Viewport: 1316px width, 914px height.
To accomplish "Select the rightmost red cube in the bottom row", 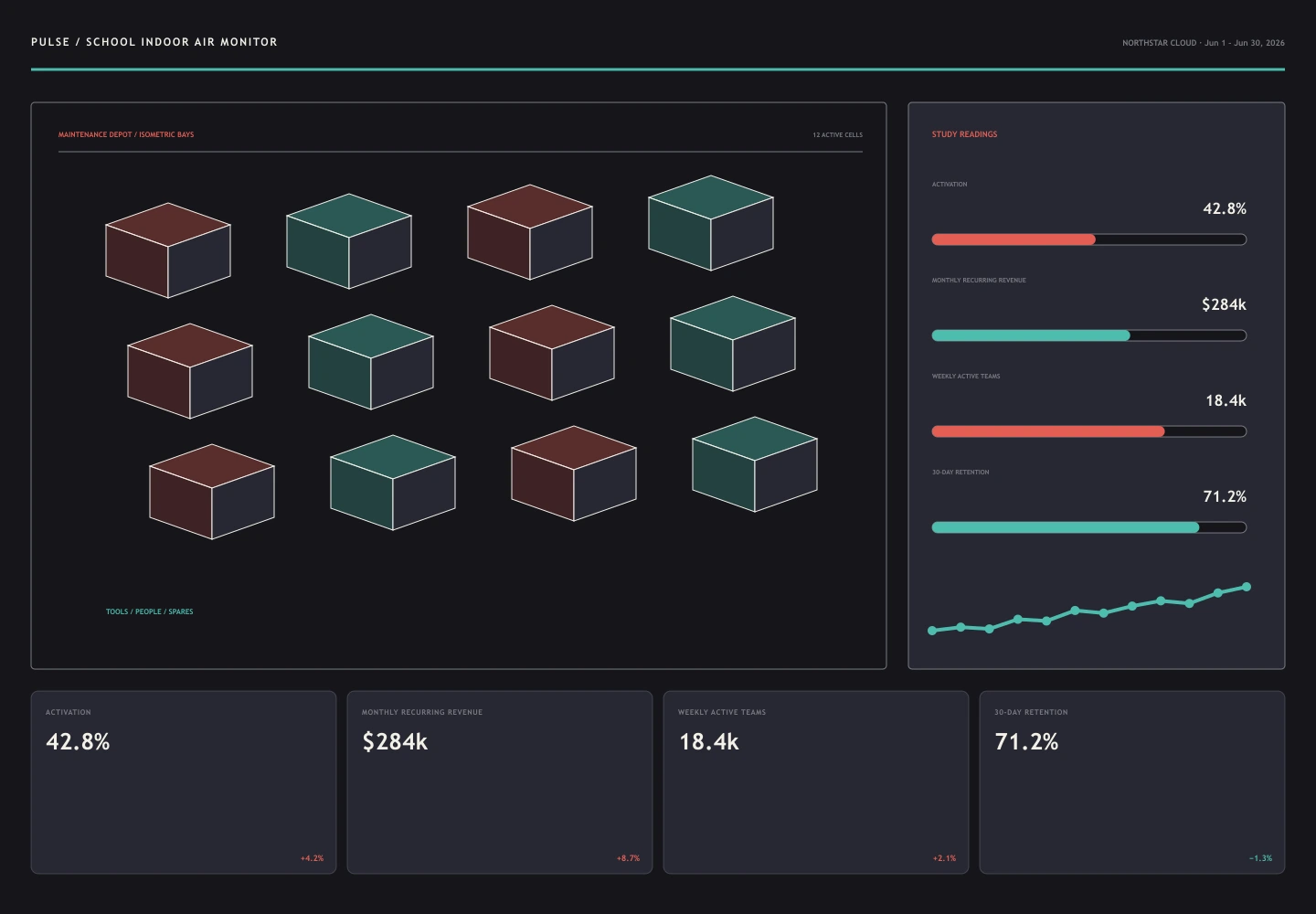I will tap(574, 473).
